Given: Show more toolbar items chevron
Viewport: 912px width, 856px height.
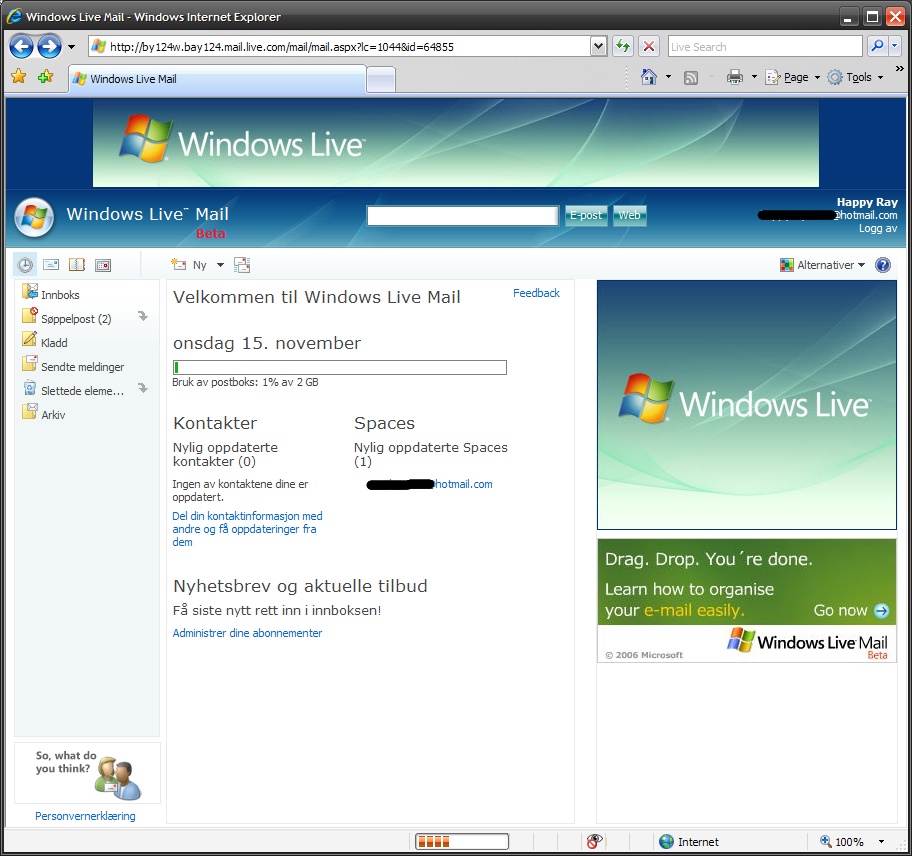Looking at the screenshot, I should click(x=900, y=69).
